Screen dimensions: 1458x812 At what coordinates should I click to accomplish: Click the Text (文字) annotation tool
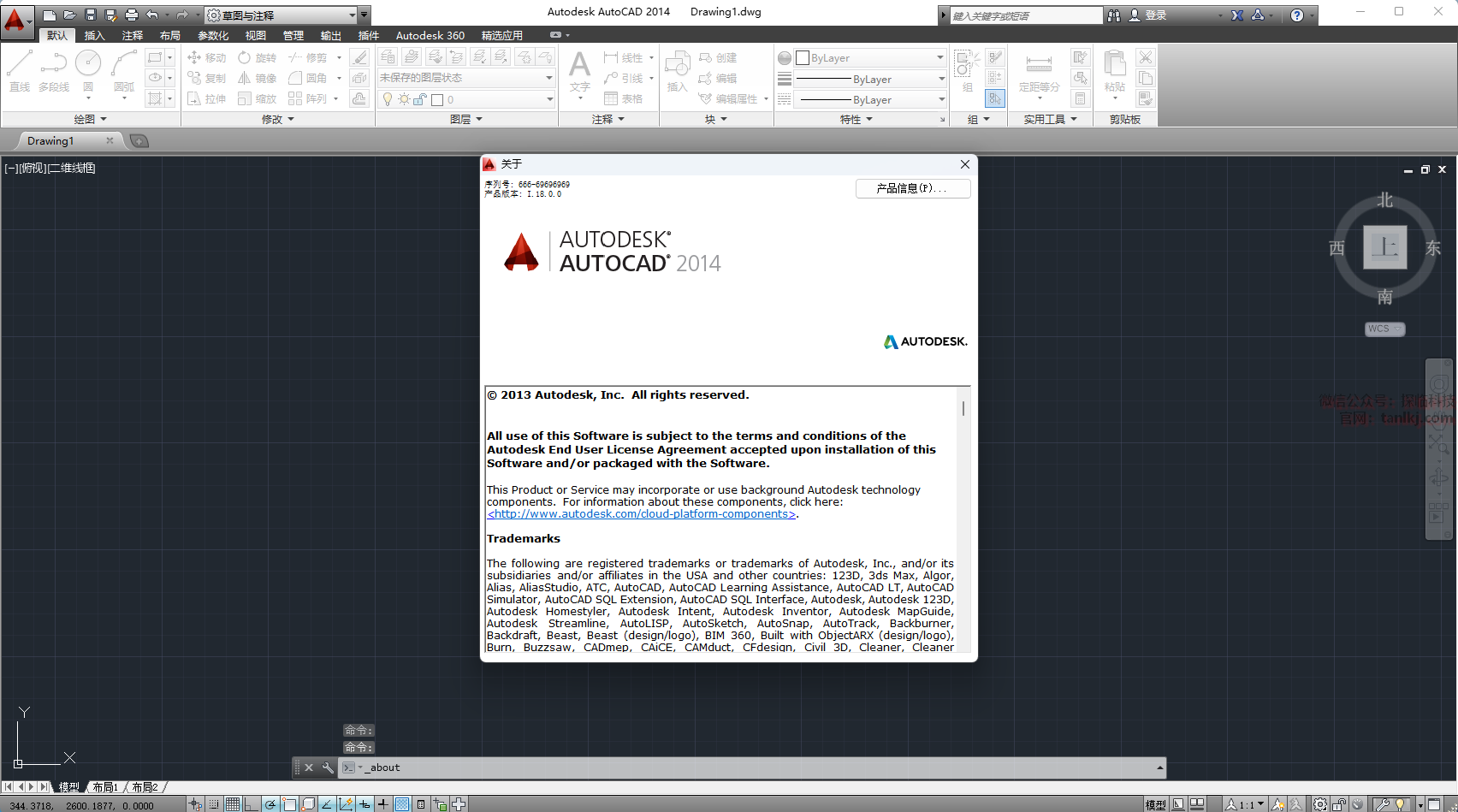tap(579, 70)
